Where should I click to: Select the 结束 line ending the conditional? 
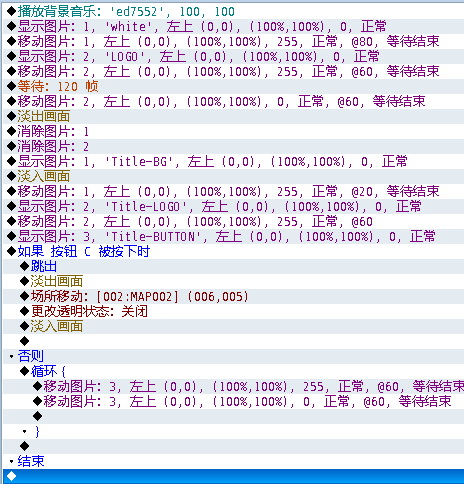tap(233, 462)
